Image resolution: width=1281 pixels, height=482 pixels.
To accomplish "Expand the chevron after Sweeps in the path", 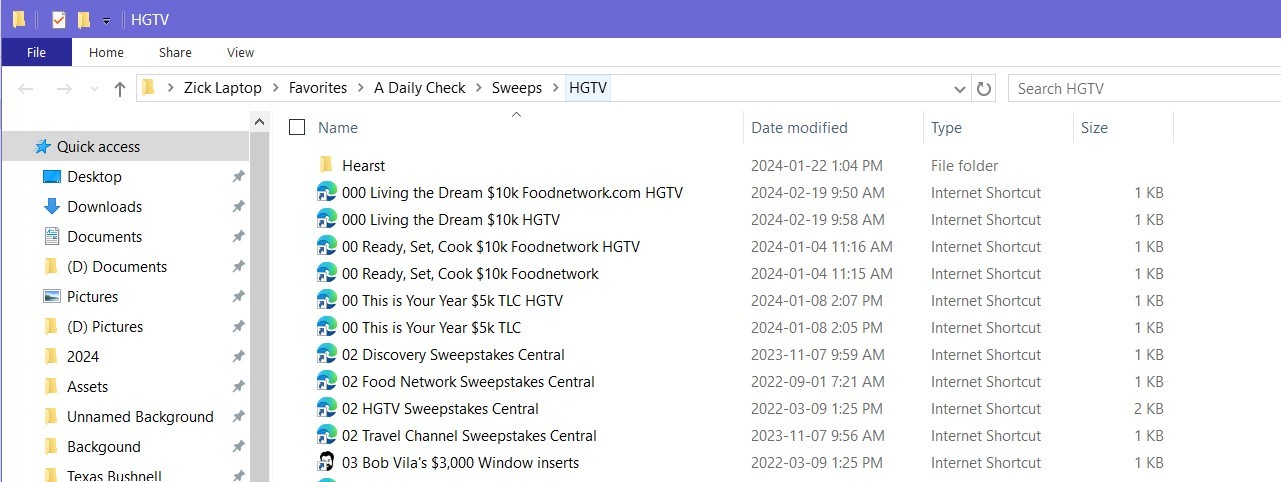I will pos(555,88).
